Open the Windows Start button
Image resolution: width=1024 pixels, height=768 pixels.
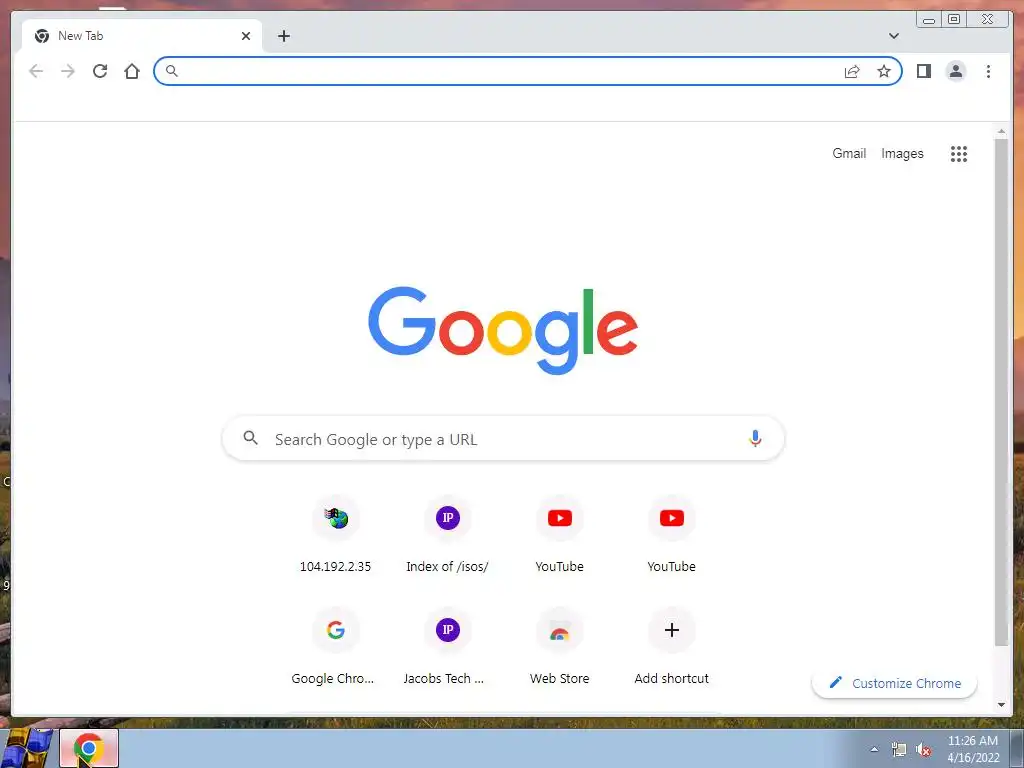pyautogui.click(x=27, y=749)
